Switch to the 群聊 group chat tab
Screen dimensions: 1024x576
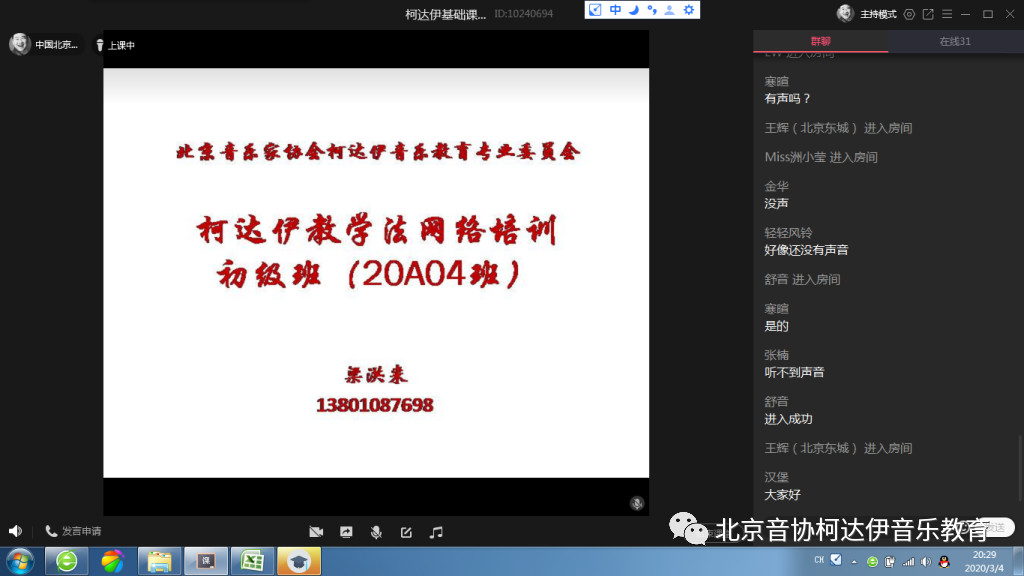click(x=820, y=41)
